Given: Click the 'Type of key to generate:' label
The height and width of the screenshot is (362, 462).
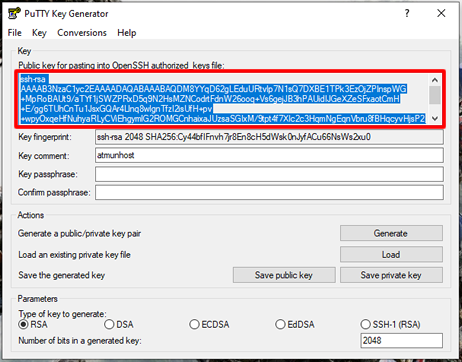Looking at the screenshot, I should (62, 314).
